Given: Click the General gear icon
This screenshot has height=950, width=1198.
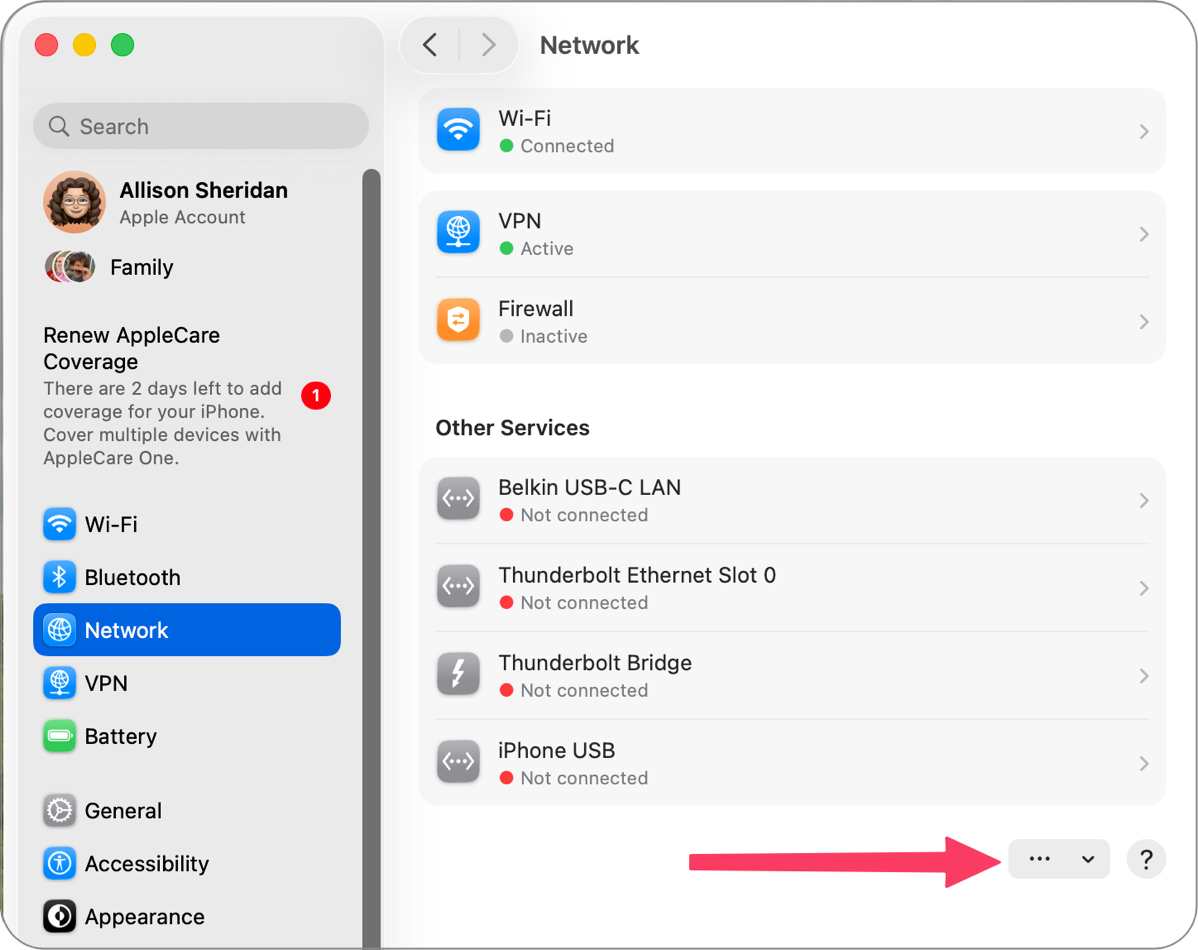Looking at the screenshot, I should (x=60, y=810).
